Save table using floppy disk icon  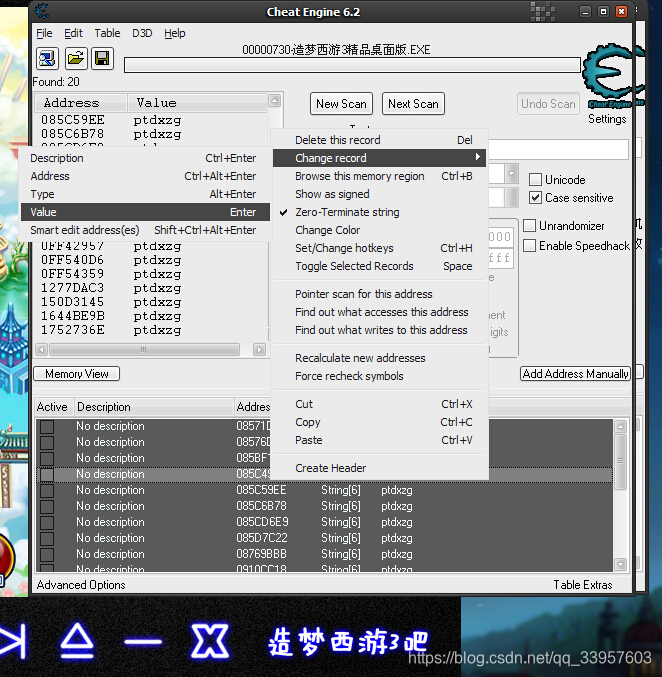tap(102, 58)
